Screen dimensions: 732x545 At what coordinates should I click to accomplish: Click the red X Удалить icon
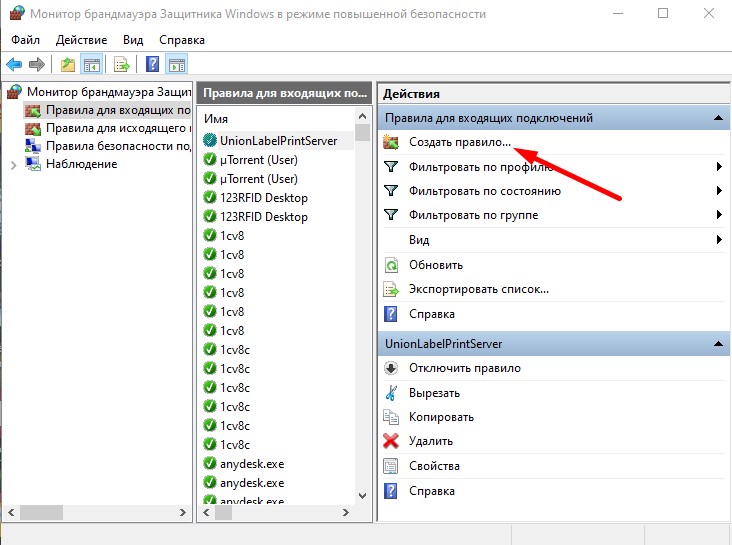[x=391, y=441]
